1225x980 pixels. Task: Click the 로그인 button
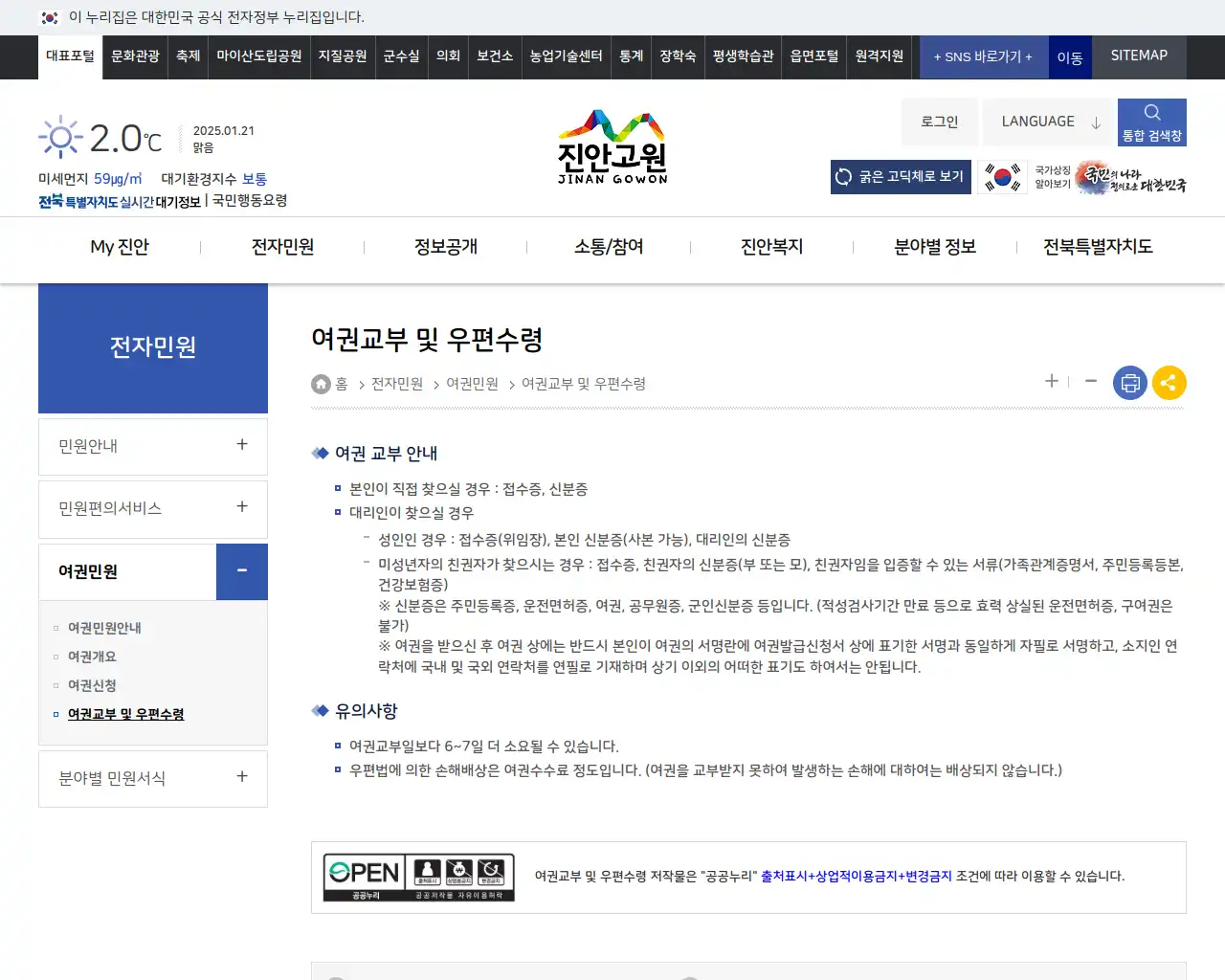[x=939, y=122]
